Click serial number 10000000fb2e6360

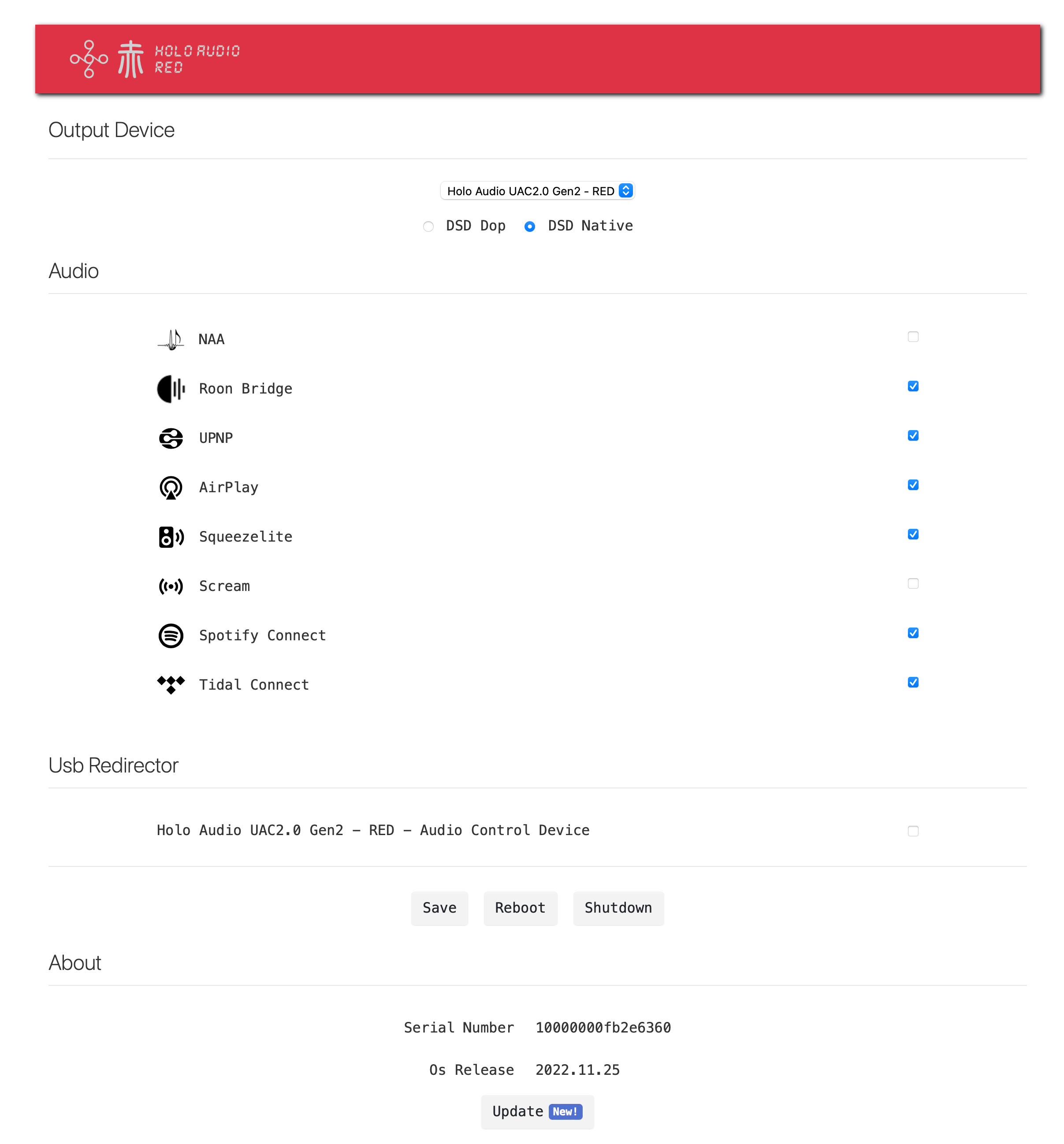pyautogui.click(x=603, y=1028)
